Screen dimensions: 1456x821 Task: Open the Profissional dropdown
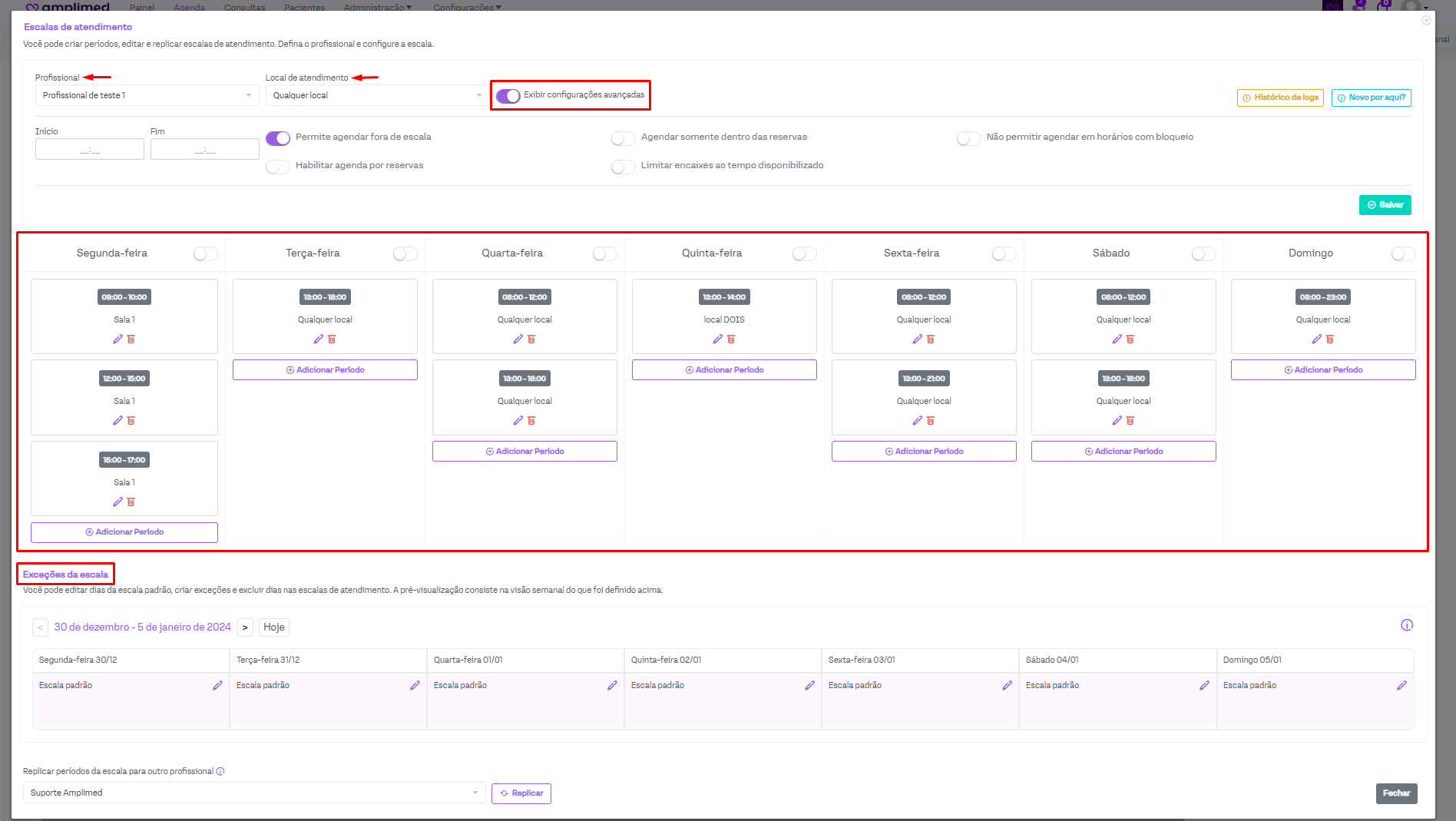pyautogui.click(x=146, y=95)
